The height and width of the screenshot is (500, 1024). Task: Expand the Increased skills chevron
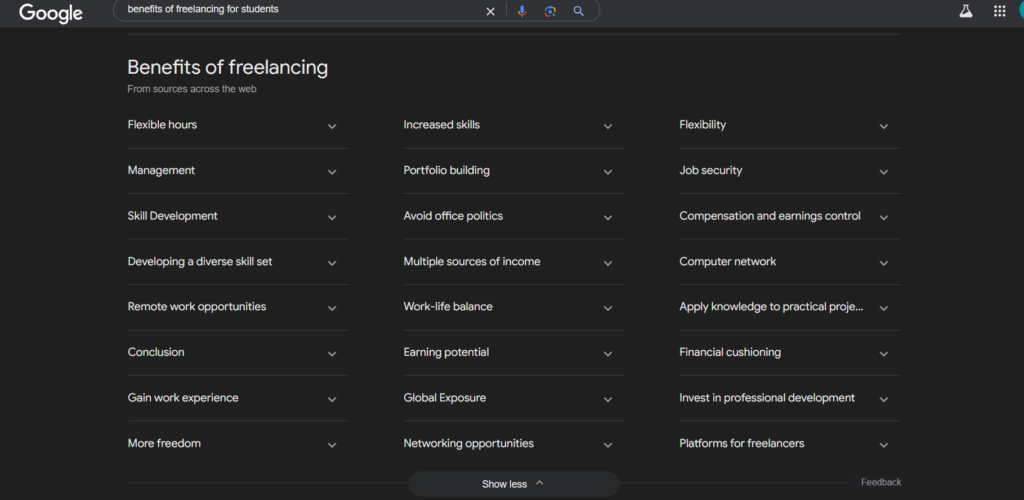(x=608, y=127)
